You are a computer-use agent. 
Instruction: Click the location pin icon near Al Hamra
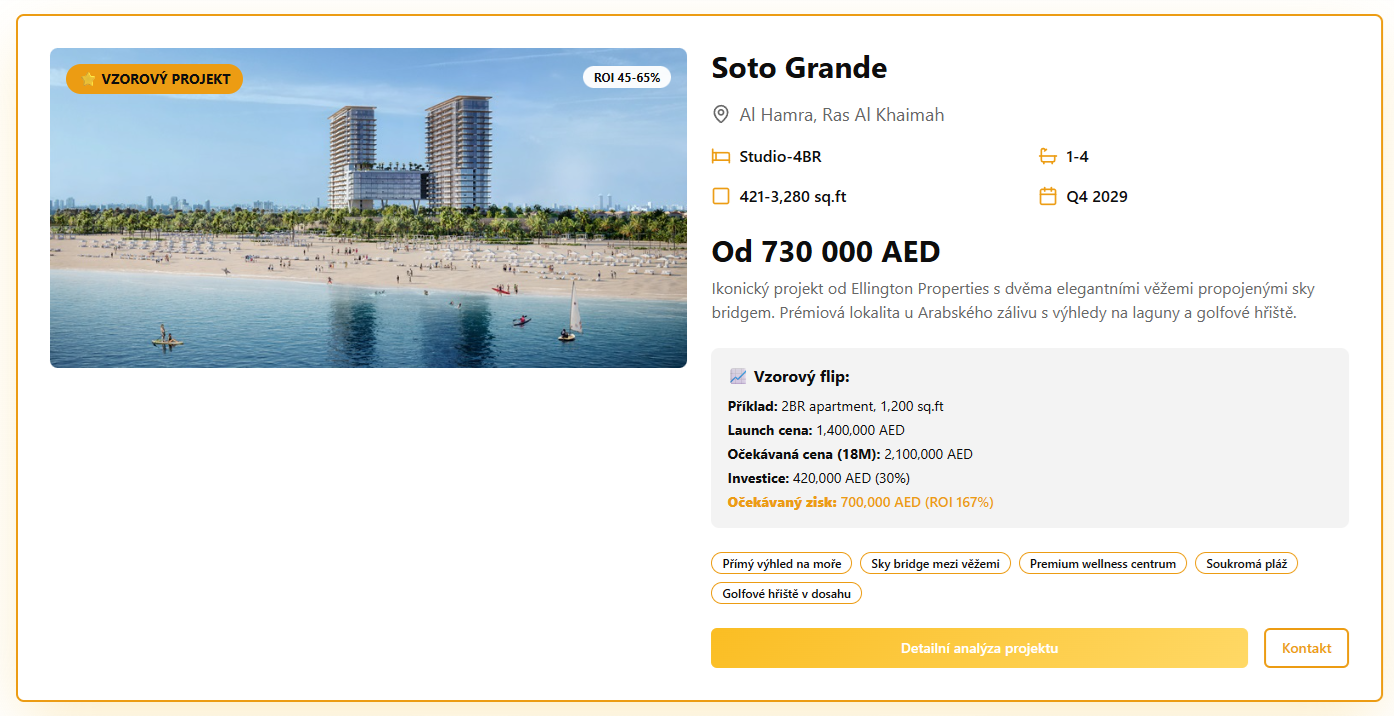720,115
